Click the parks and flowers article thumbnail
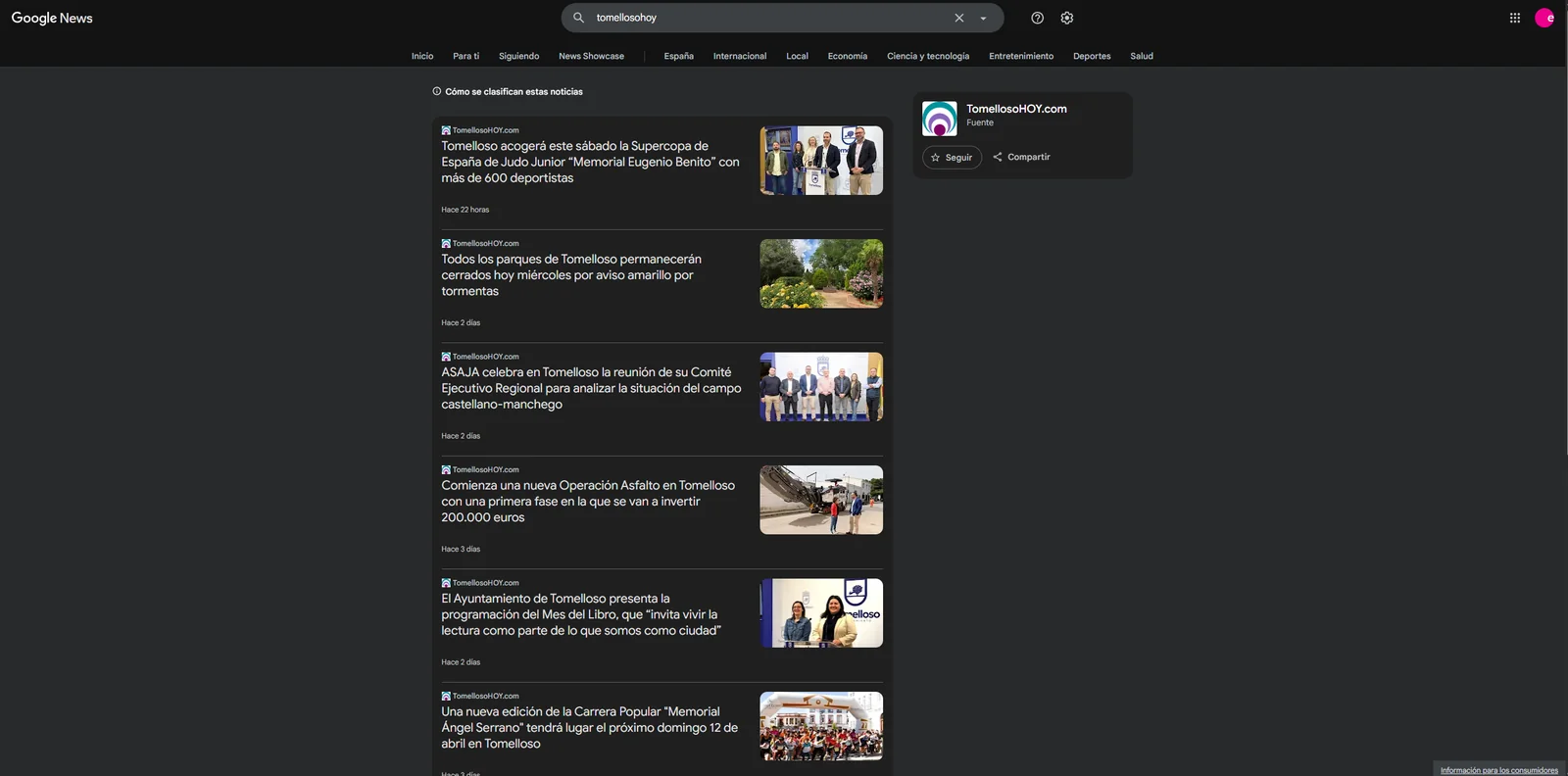The height and width of the screenshot is (776, 1568). (821, 273)
